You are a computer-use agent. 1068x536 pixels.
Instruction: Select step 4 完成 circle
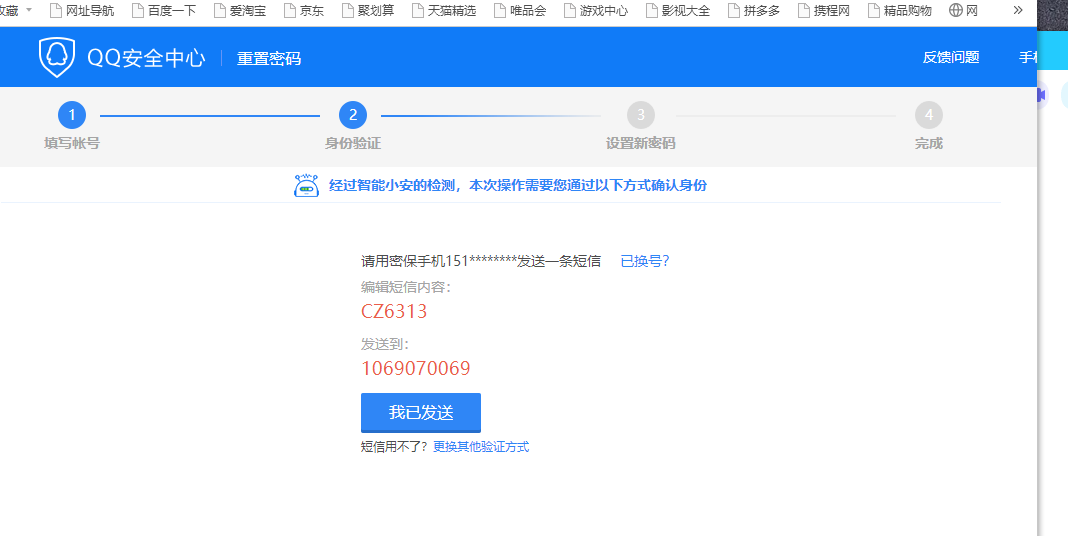(x=928, y=115)
